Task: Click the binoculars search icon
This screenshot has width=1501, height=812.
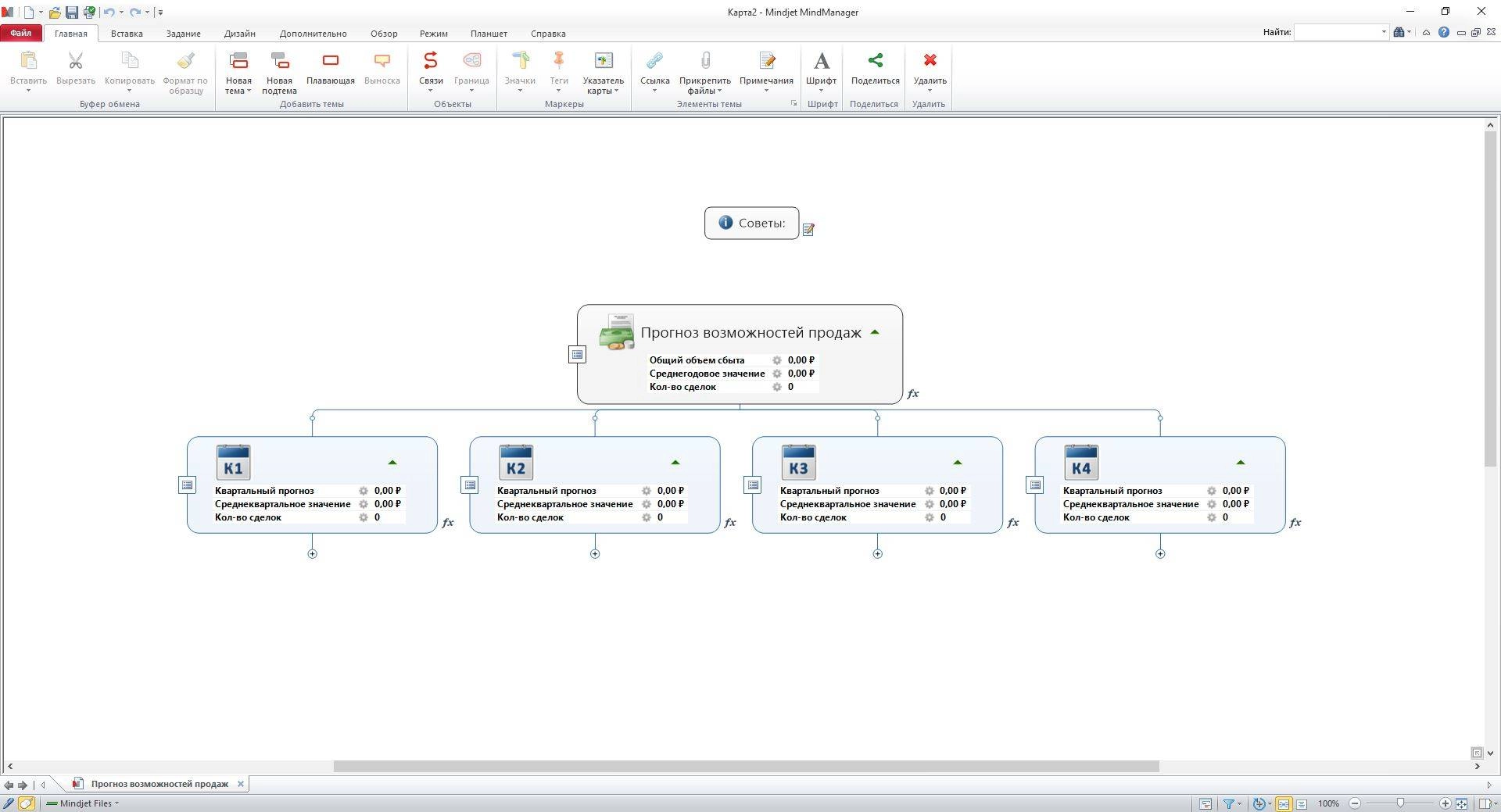Action: pyautogui.click(x=1399, y=32)
